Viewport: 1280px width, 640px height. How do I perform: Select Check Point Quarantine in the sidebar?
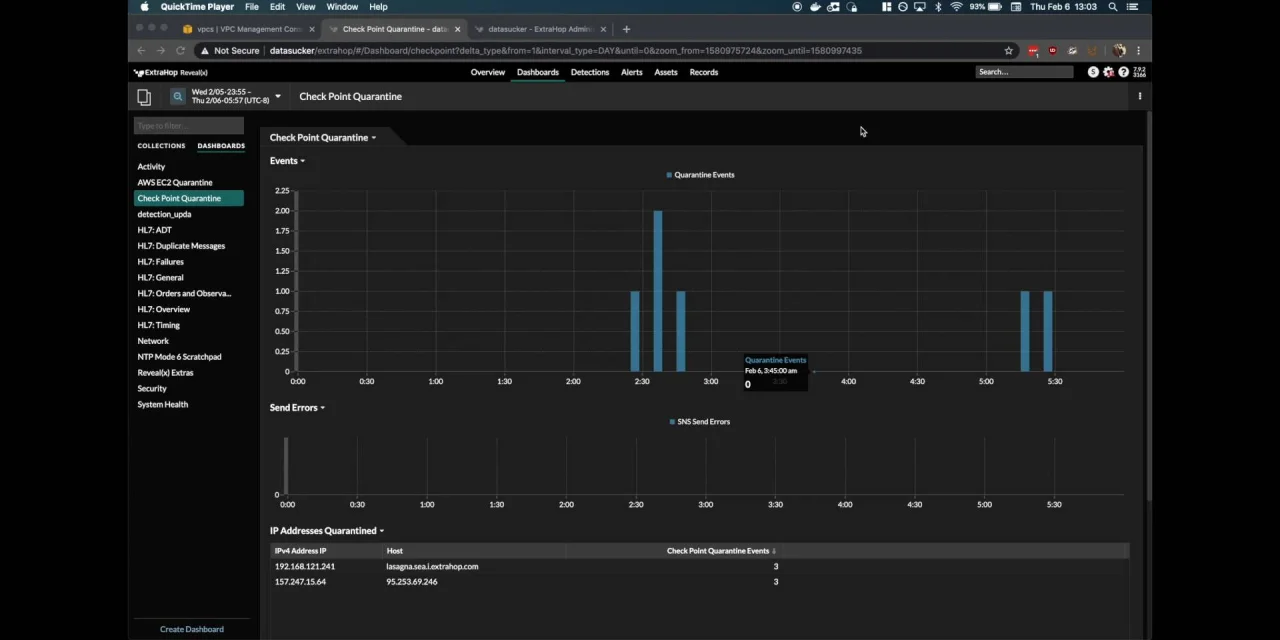pyautogui.click(x=189, y=198)
